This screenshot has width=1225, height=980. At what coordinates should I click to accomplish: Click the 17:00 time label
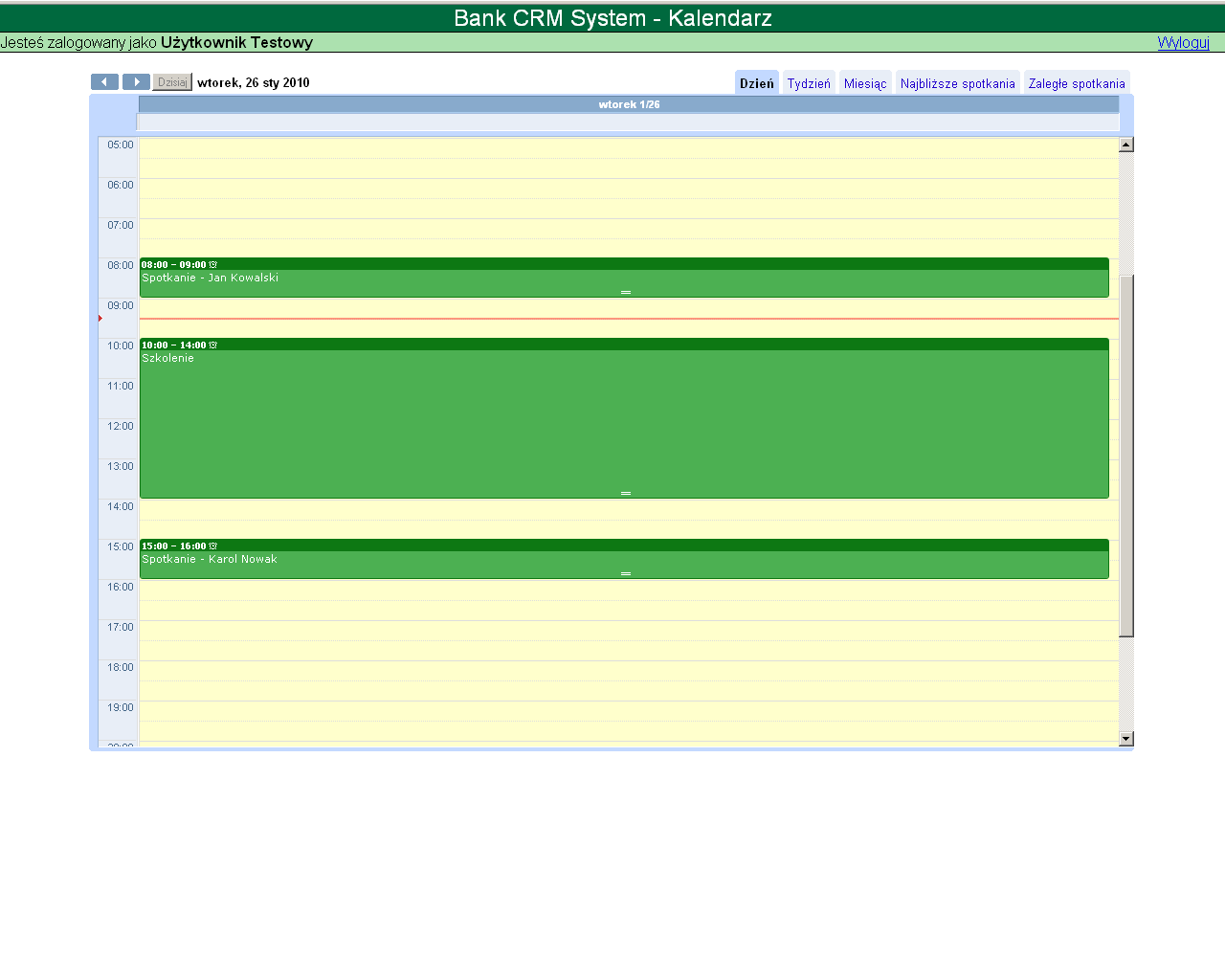coord(121,628)
